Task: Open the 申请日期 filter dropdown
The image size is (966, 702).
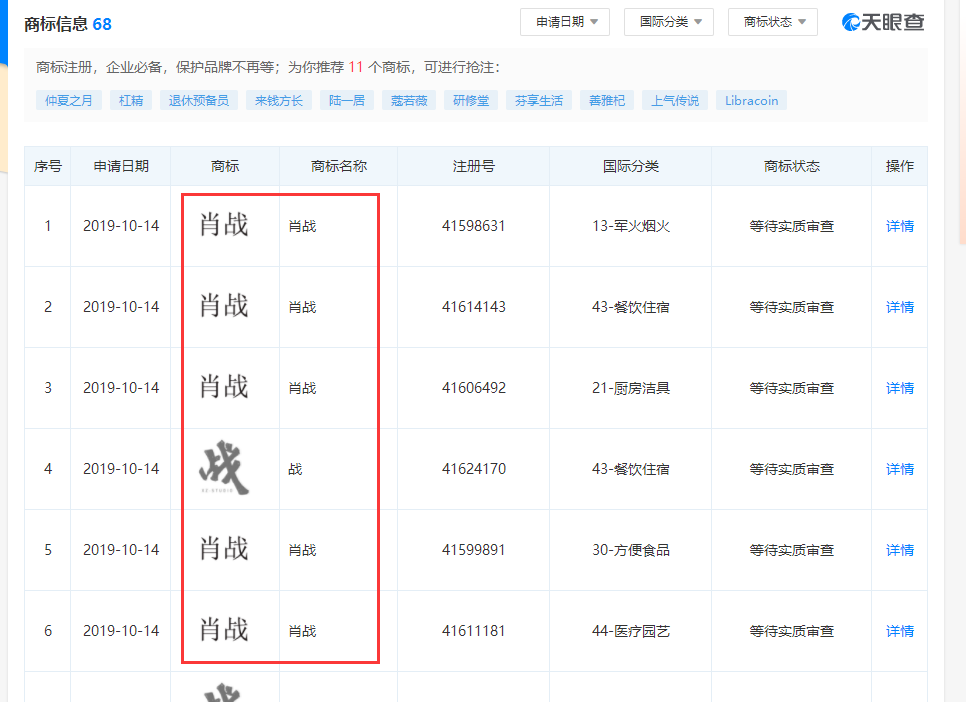Action: click(564, 22)
